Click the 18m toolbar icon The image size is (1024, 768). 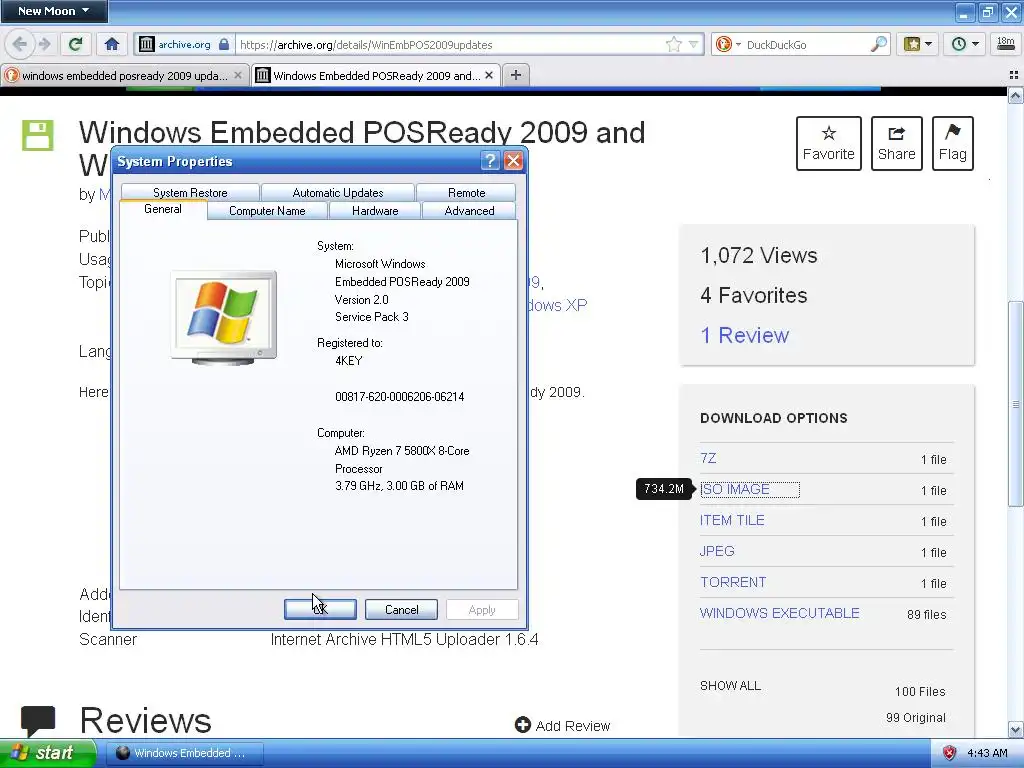point(1006,44)
